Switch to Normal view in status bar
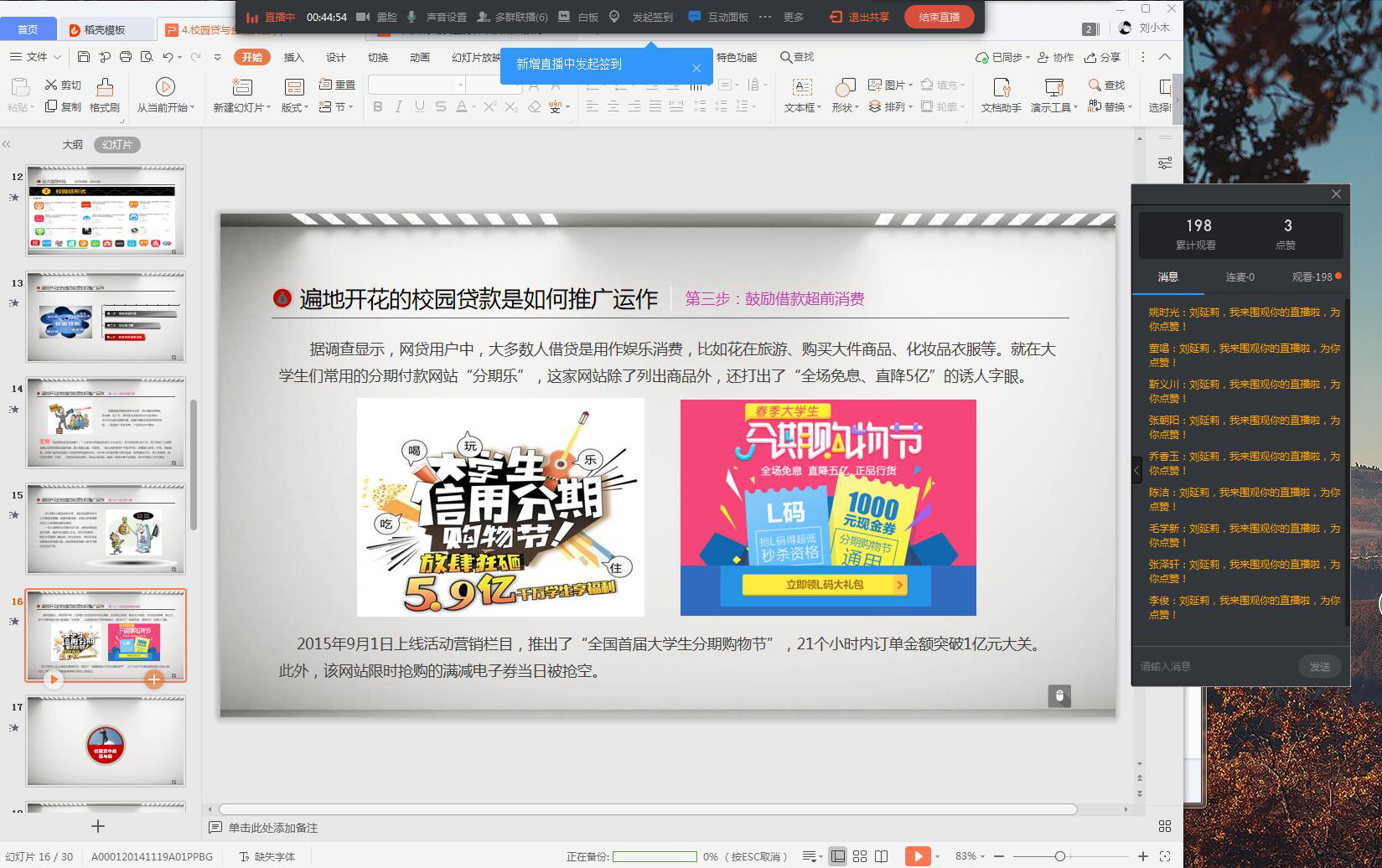Screen dimensions: 1382x868 coord(838,856)
